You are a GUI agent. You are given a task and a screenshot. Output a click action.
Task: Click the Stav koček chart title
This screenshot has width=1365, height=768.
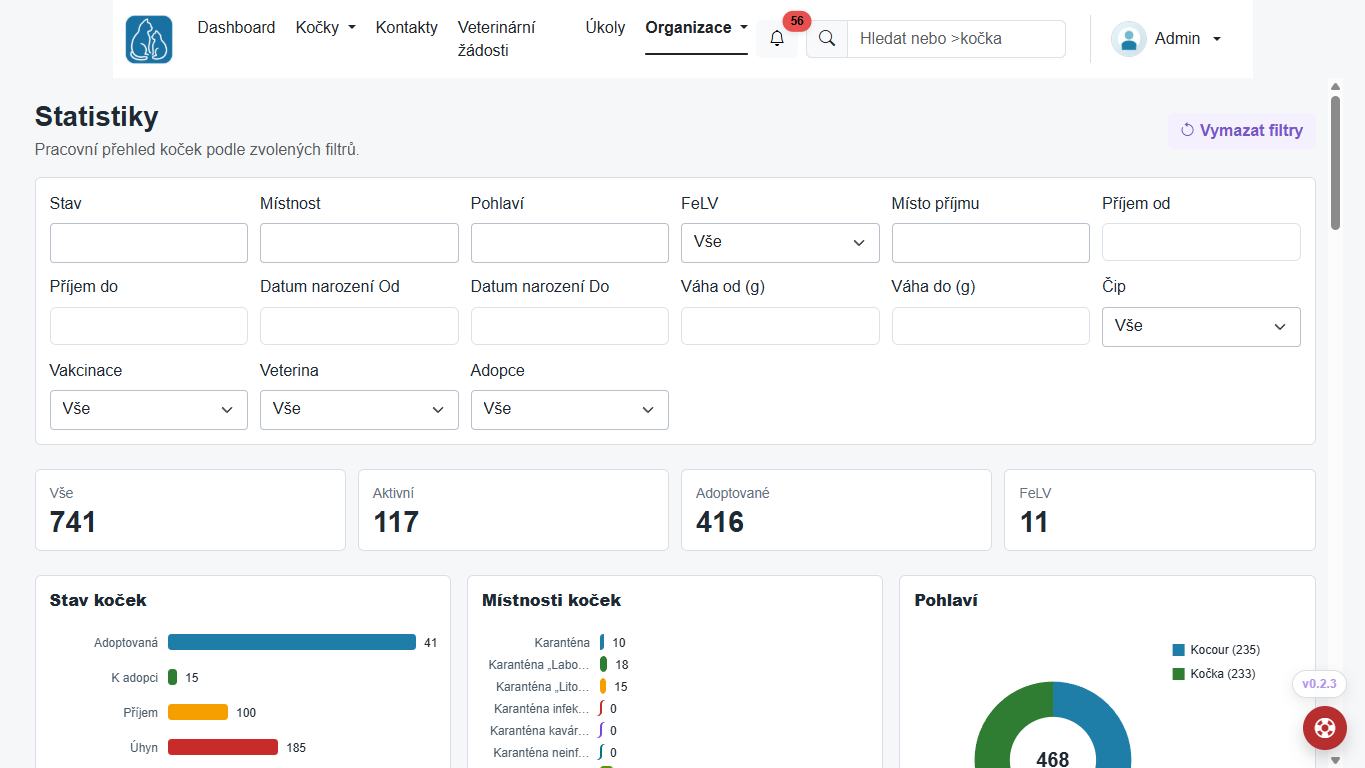click(x=98, y=600)
